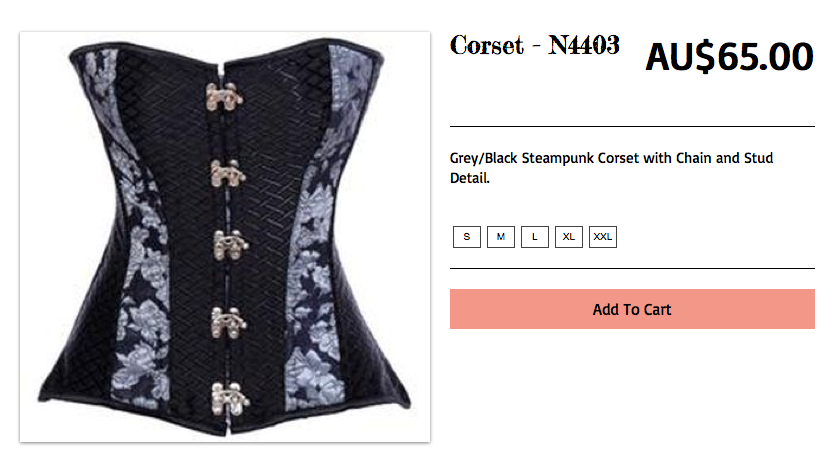Click the fourth metal clasp from top
Screen dimensions: 835x461
(228, 322)
